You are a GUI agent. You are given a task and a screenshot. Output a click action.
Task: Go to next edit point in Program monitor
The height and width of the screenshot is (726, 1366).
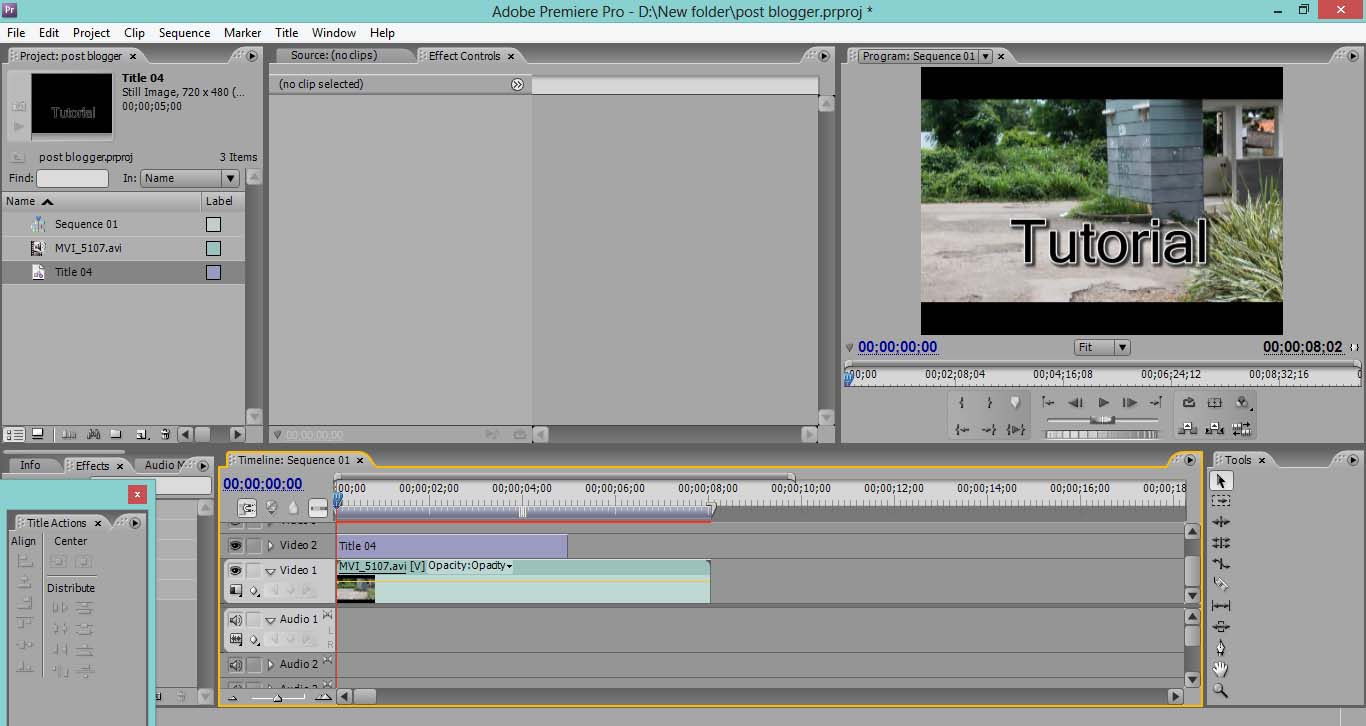1157,402
